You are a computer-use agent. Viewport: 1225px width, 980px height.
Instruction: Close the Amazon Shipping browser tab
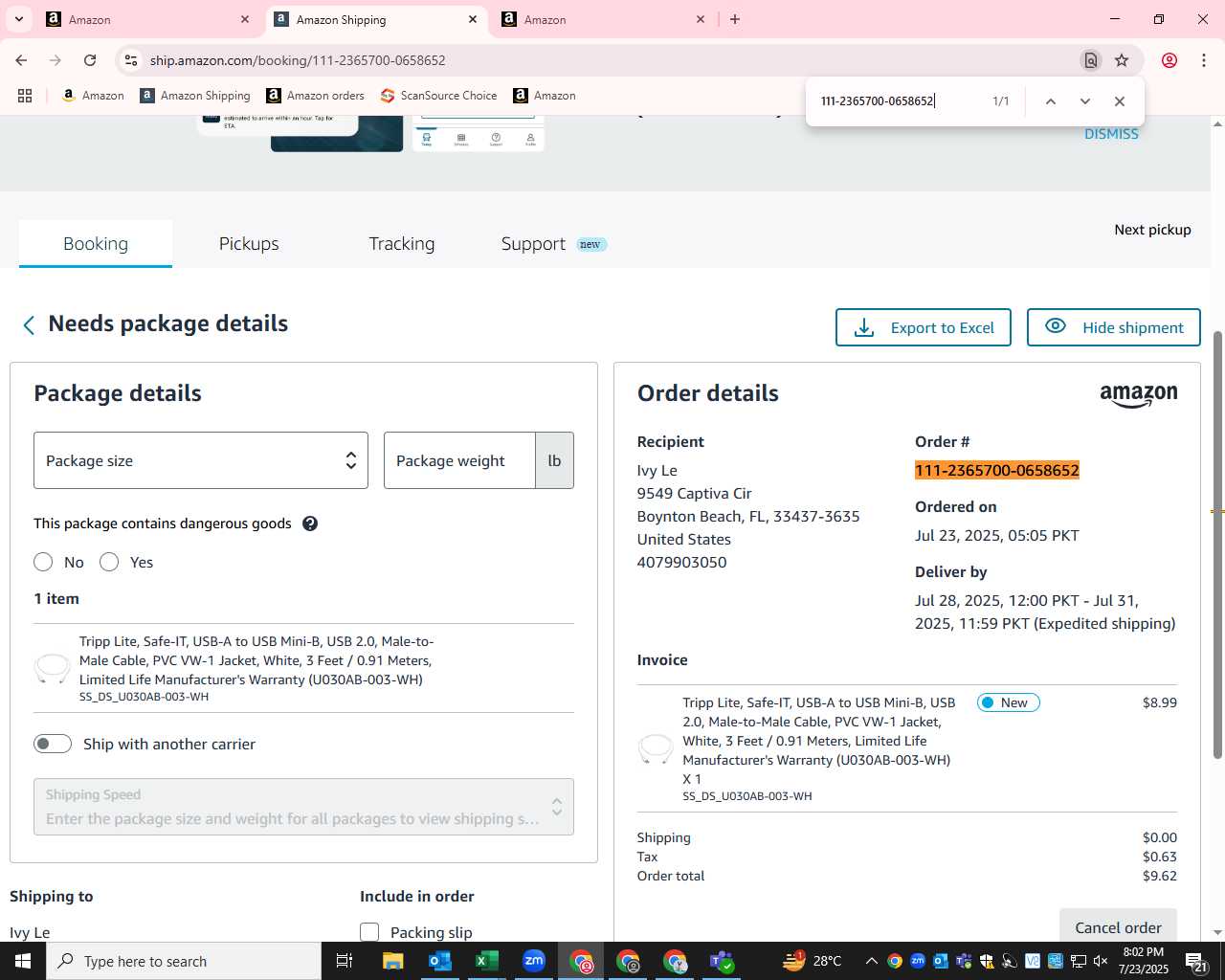tap(473, 19)
